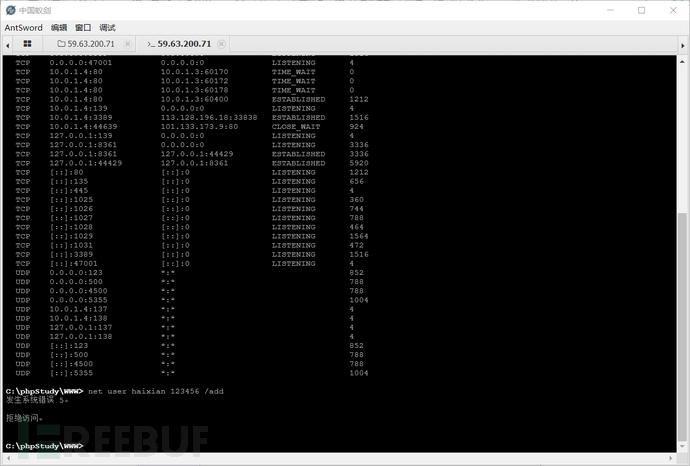Click the address 10.0.1.4:3389

pyautogui.click(x=81, y=117)
